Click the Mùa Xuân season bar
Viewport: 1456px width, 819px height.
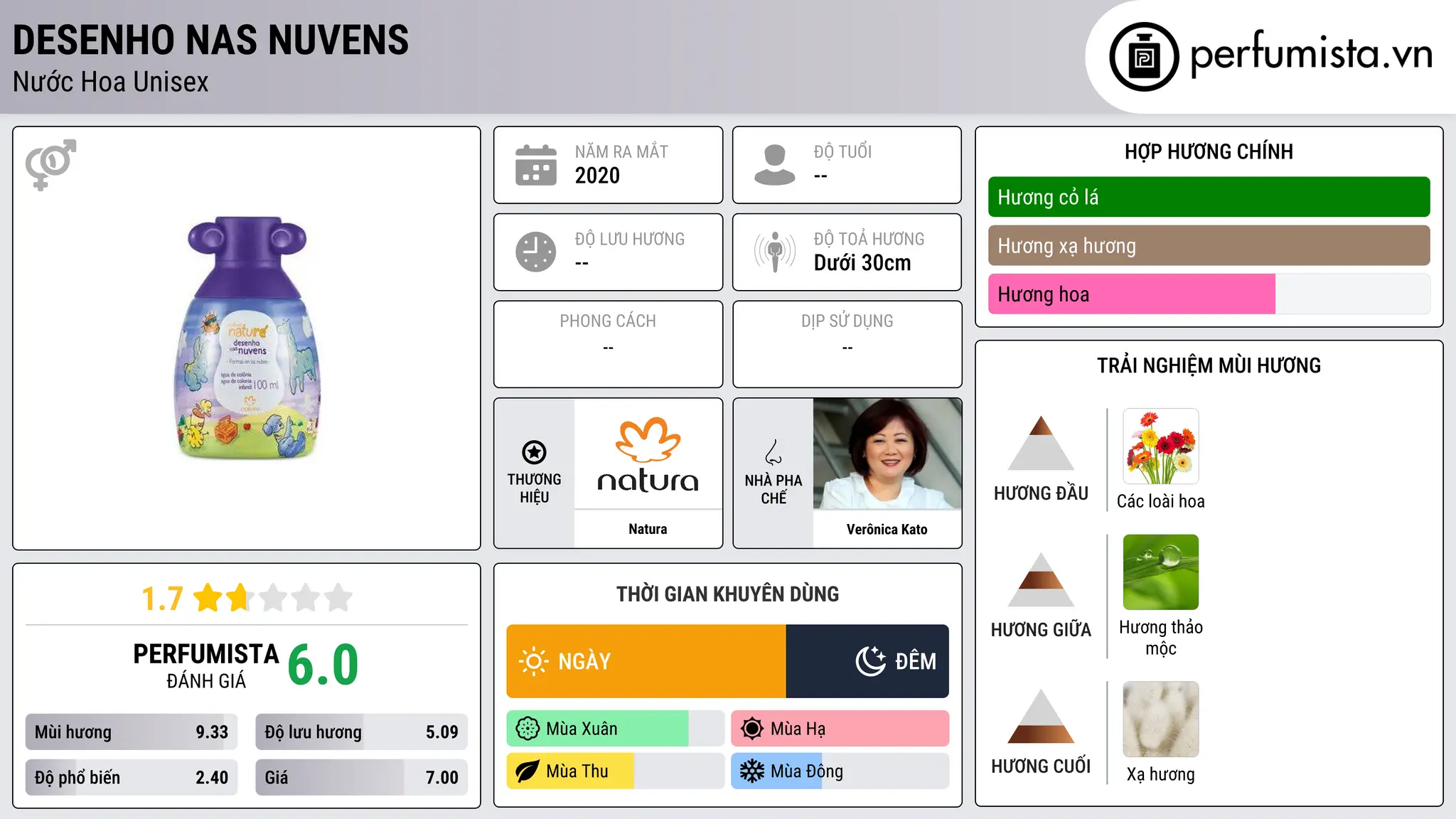[616, 729]
